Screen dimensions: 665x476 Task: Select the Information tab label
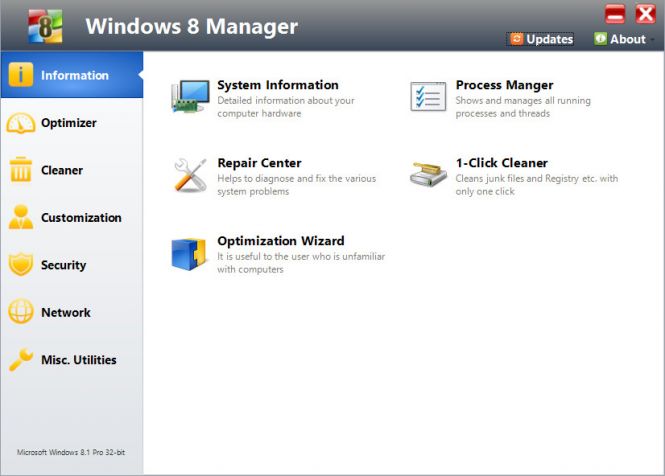tap(75, 76)
